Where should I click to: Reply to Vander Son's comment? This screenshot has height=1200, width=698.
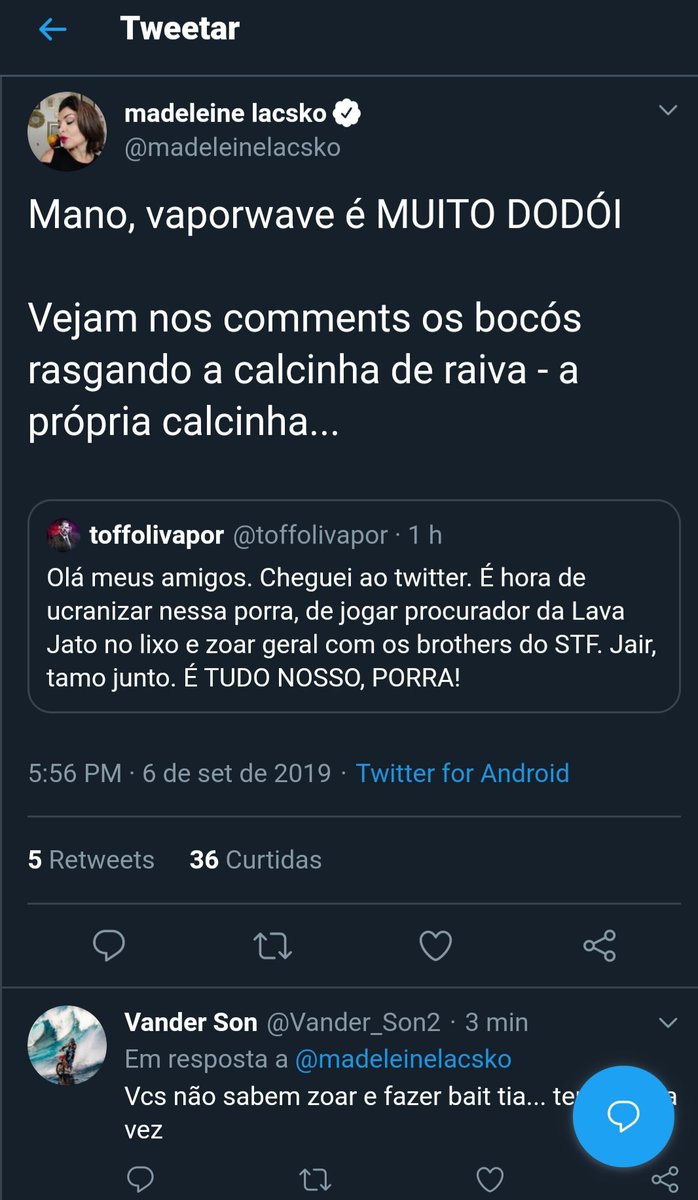coord(142,1180)
